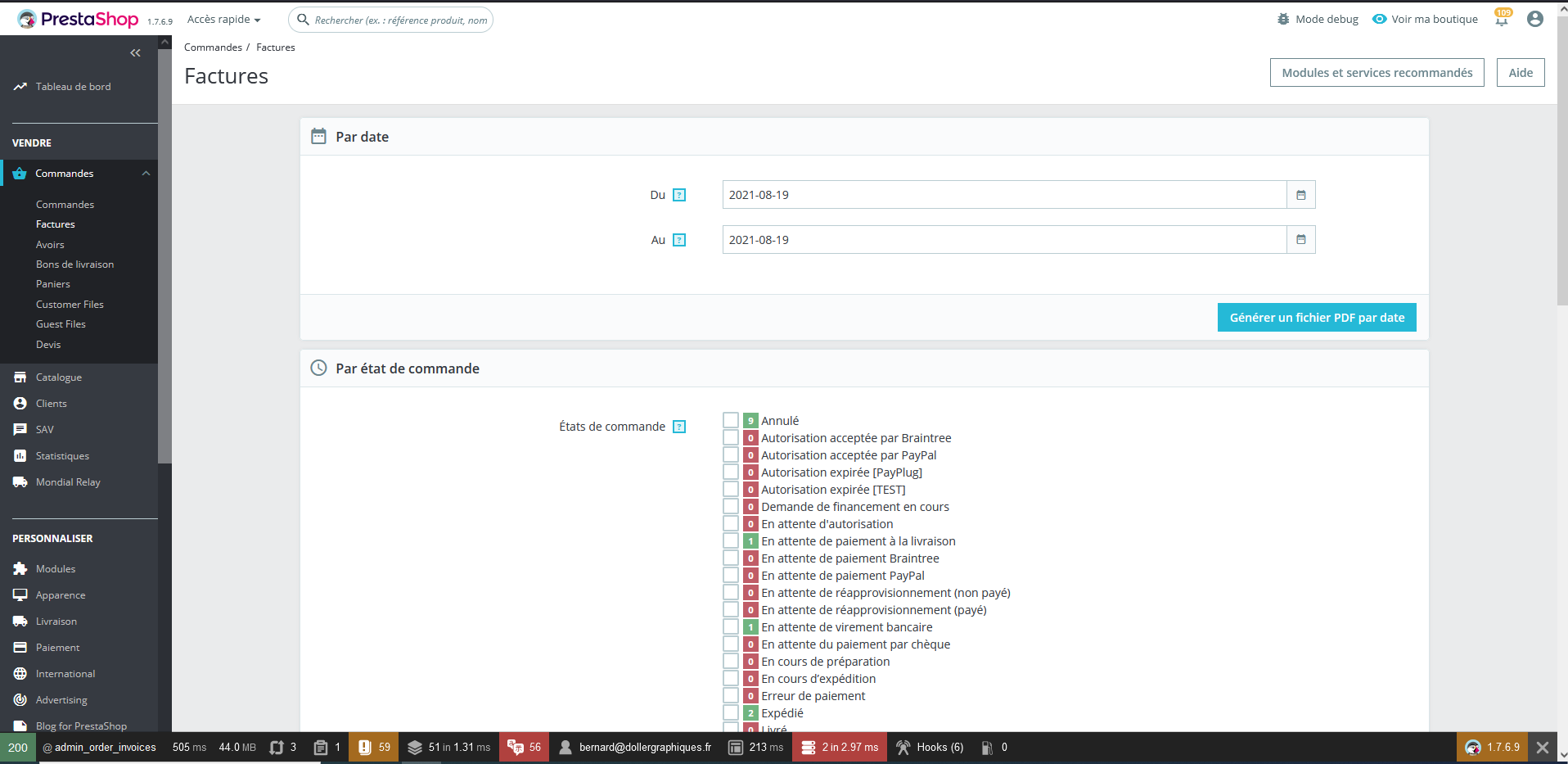
Task: Click the Mondial Relay truck icon
Action: pyautogui.click(x=20, y=482)
